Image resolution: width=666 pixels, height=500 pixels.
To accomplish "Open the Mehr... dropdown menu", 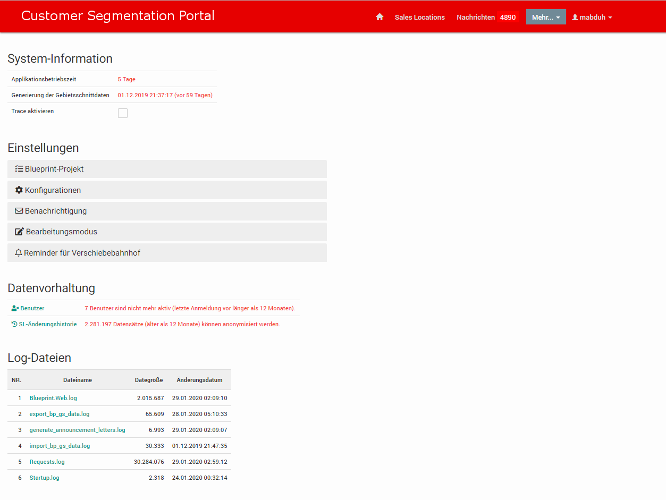I will 545,17.
